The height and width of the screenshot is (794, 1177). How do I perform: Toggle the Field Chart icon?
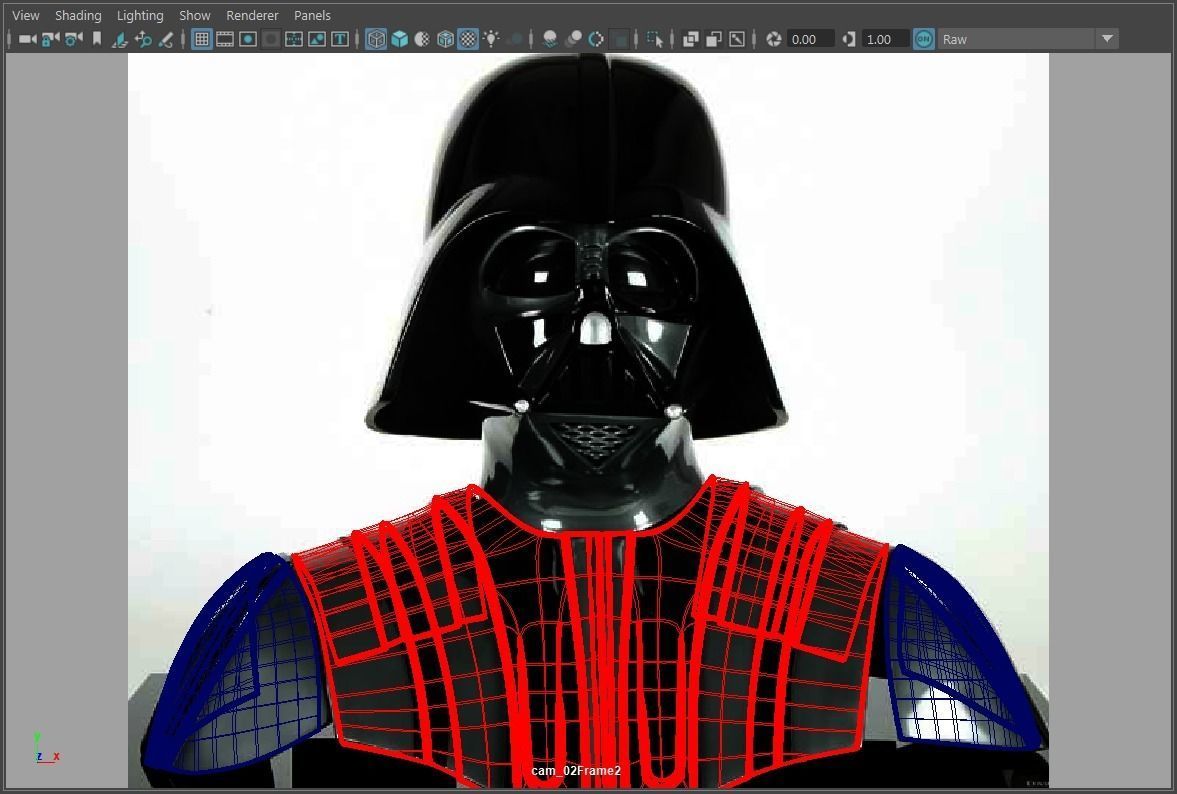click(x=294, y=39)
